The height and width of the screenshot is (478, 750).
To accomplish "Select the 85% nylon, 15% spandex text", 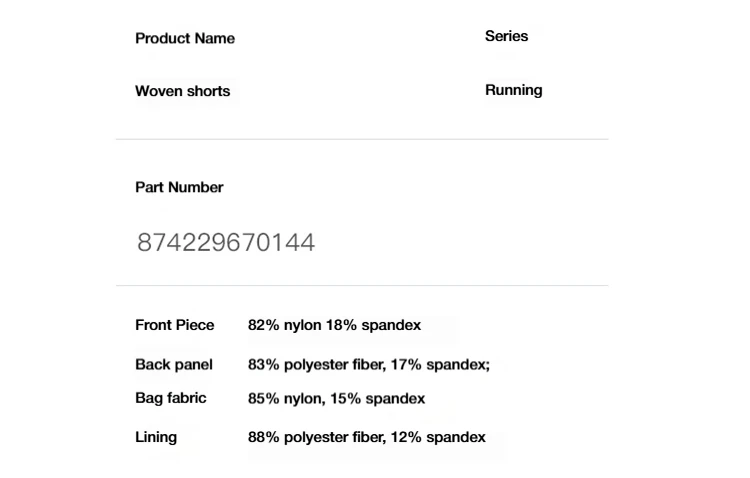I will pos(336,399).
